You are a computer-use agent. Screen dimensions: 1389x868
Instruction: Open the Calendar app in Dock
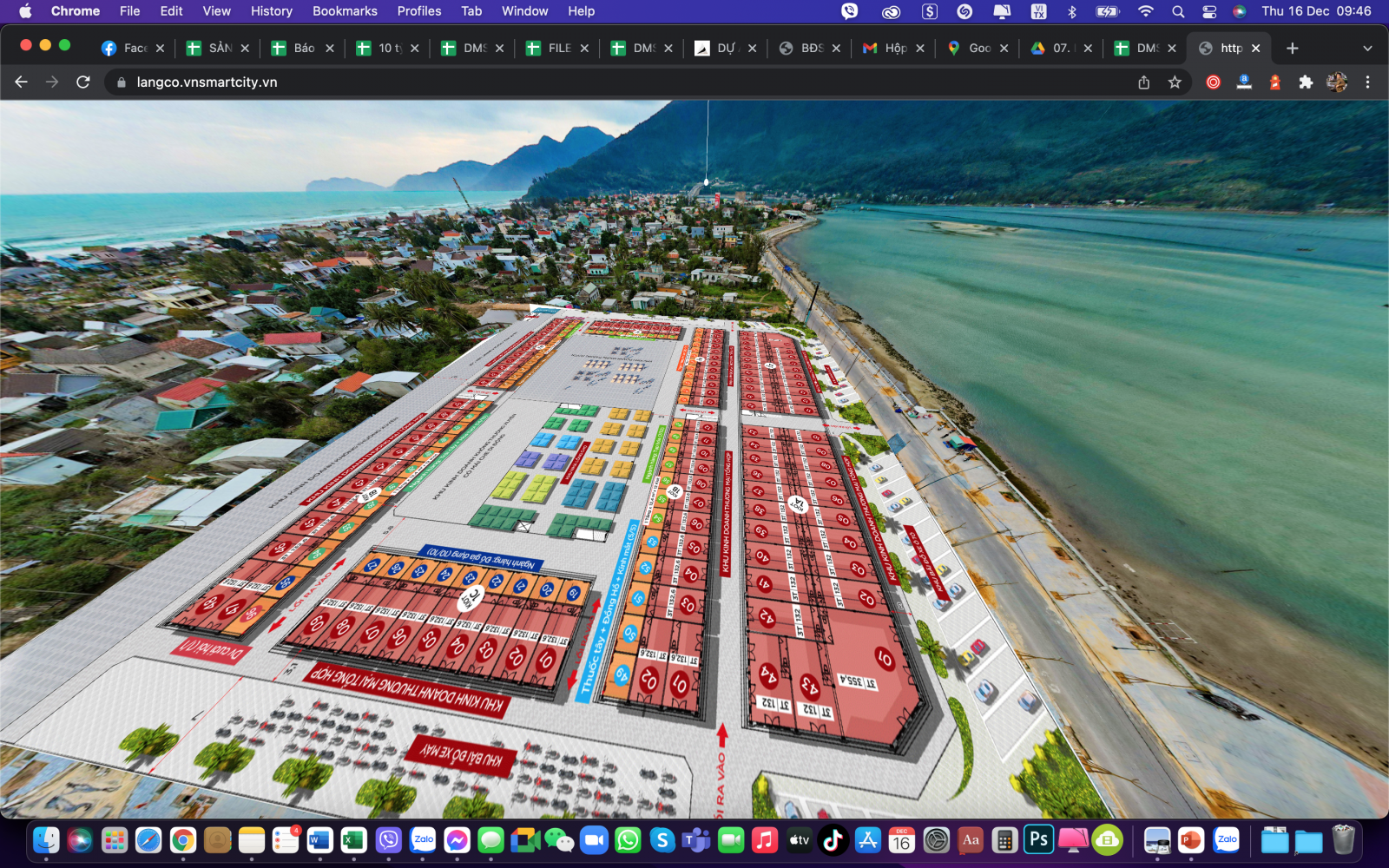pyautogui.click(x=902, y=839)
